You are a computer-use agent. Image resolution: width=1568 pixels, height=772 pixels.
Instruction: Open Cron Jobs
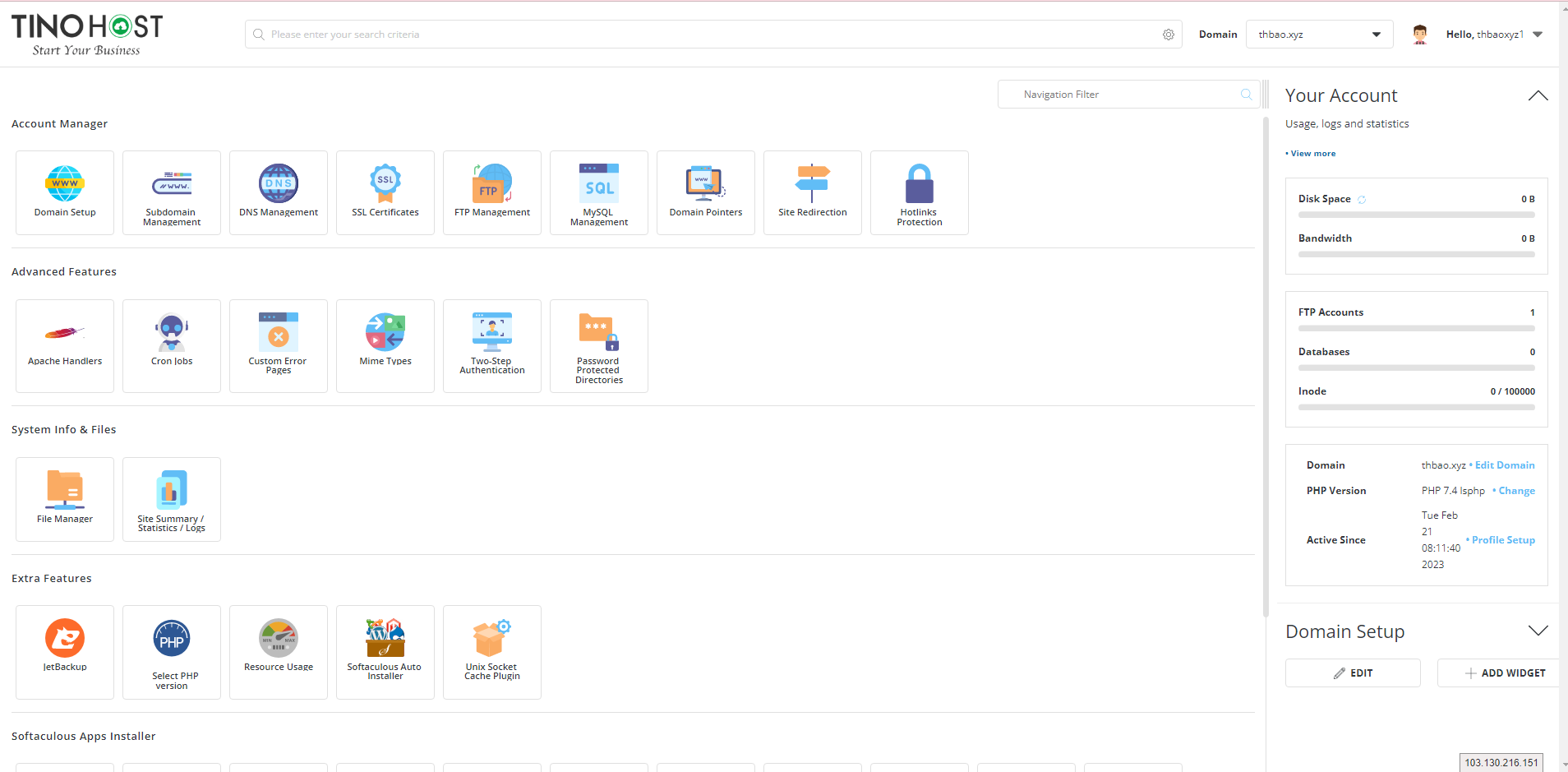point(172,346)
